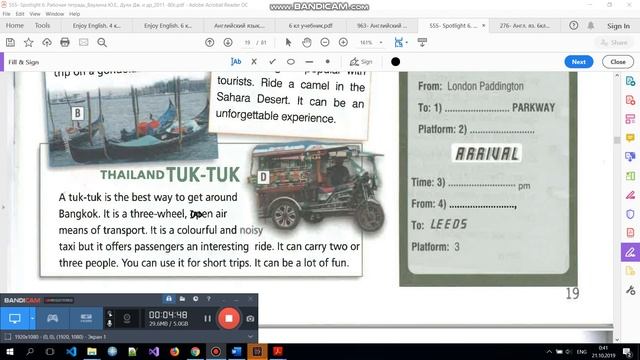The image size is (640, 360).
Task: Toggle Bandicam webcam overlay
Action: (x=127, y=318)
